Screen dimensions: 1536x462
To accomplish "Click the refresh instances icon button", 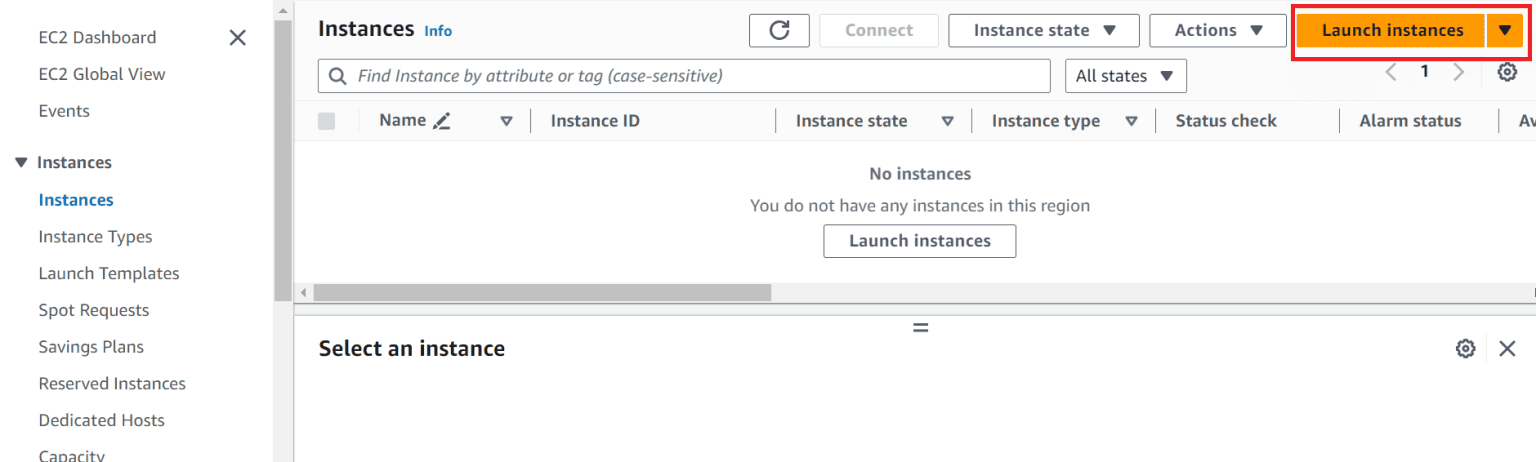I will tap(779, 30).
